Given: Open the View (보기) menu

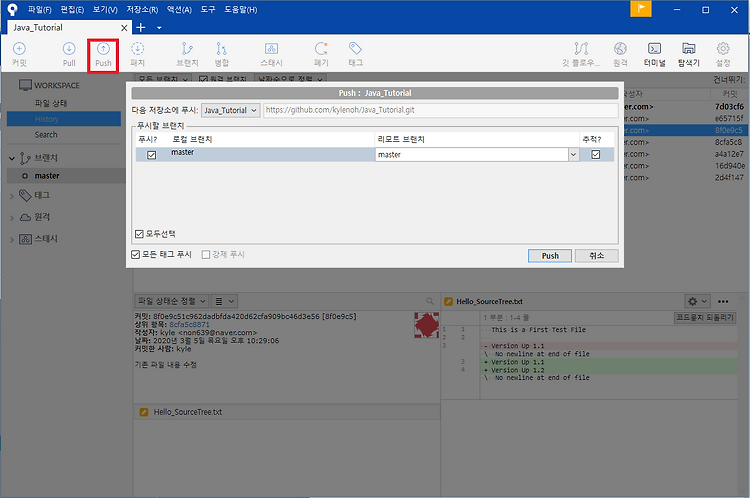Looking at the screenshot, I should (x=105, y=10).
